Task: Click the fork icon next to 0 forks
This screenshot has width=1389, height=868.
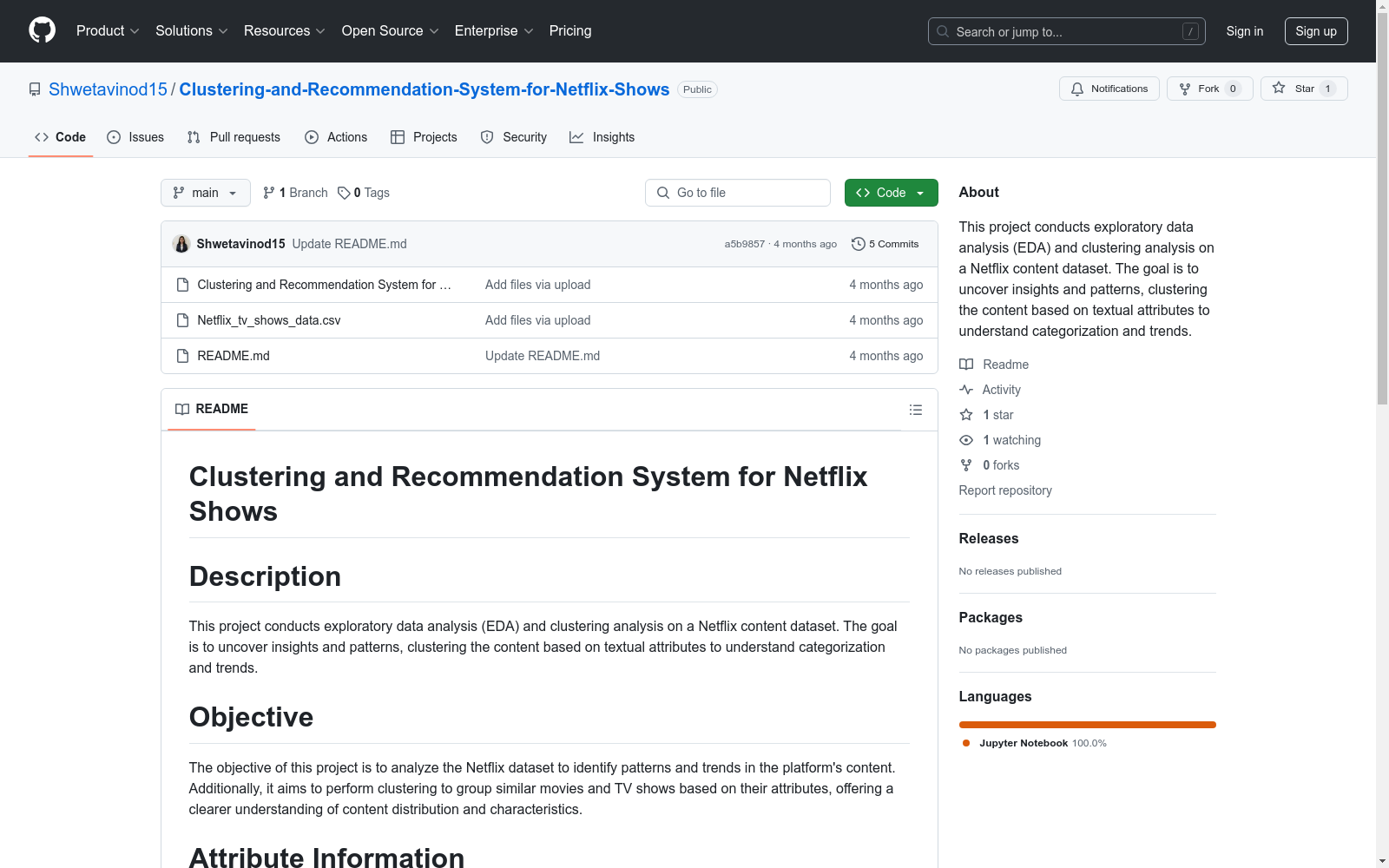Action: (x=966, y=465)
